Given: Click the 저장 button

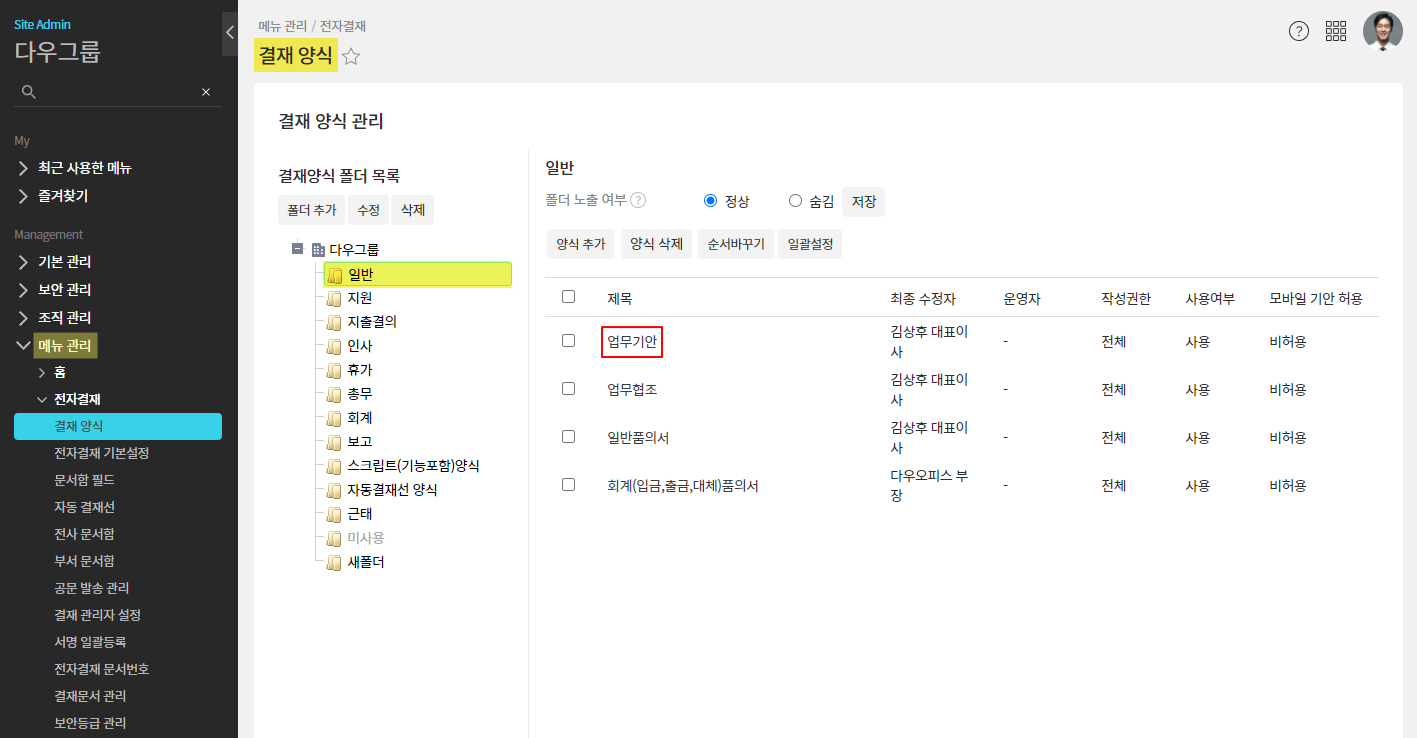Looking at the screenshot, I should (x=863, y=202).
